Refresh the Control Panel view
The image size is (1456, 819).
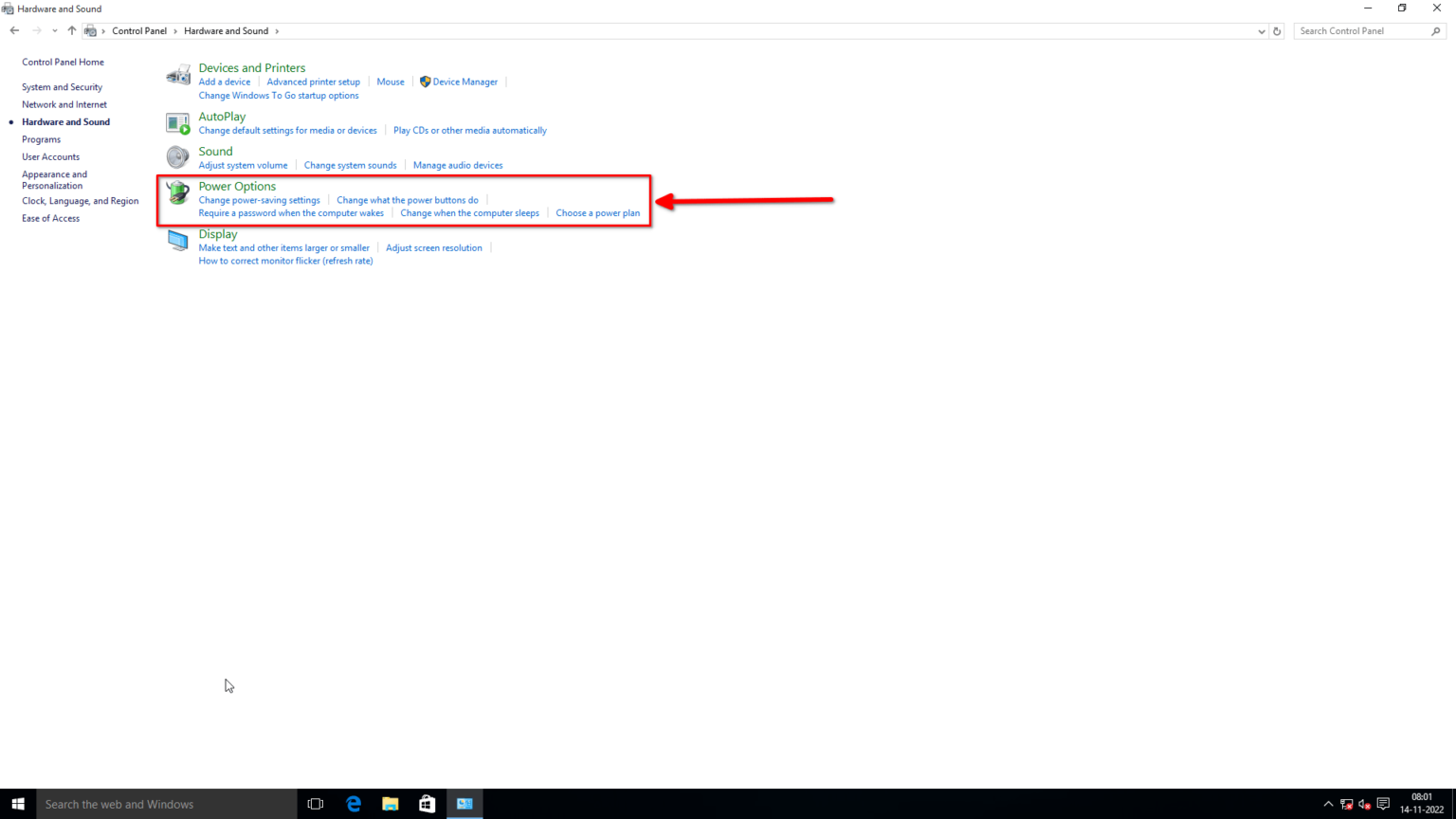click(x=1277, y=31)
